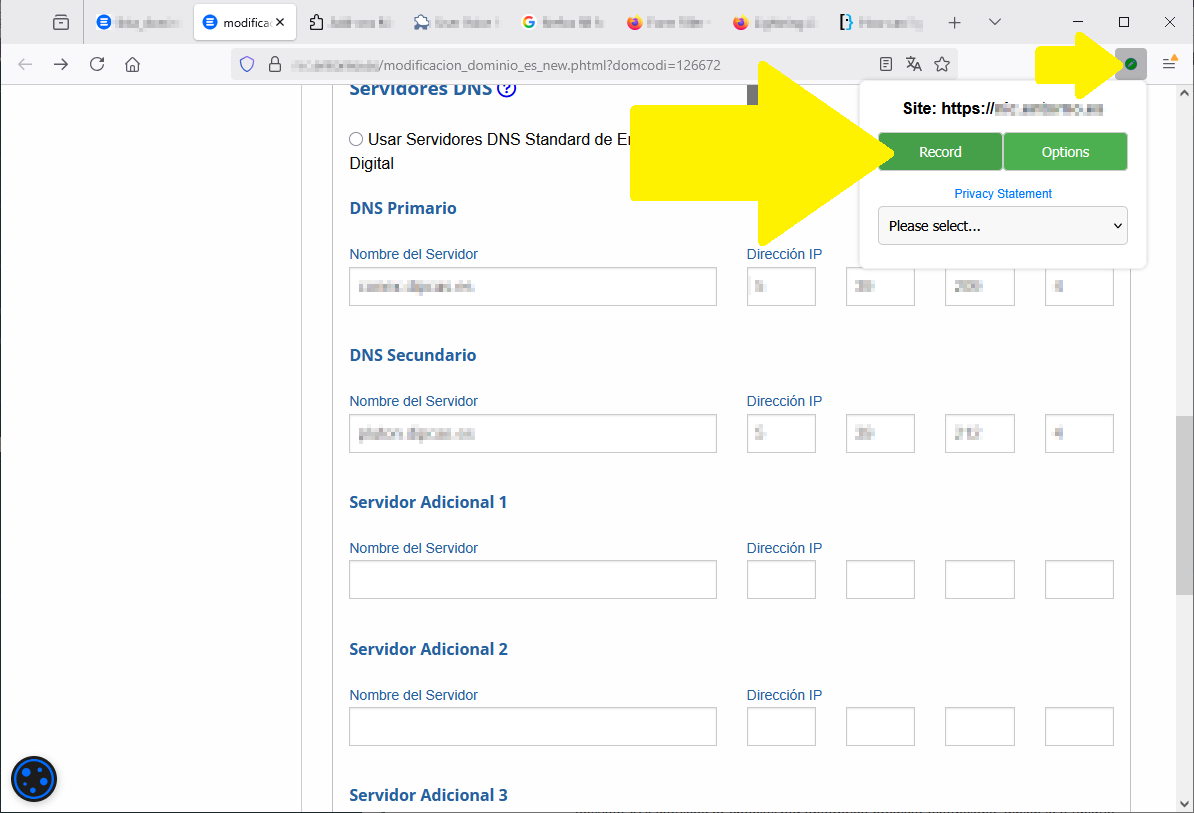Click Servidor Adicional 1 Nombre del Servidor field
The image size is (1194, 813).
coord(532,580)
